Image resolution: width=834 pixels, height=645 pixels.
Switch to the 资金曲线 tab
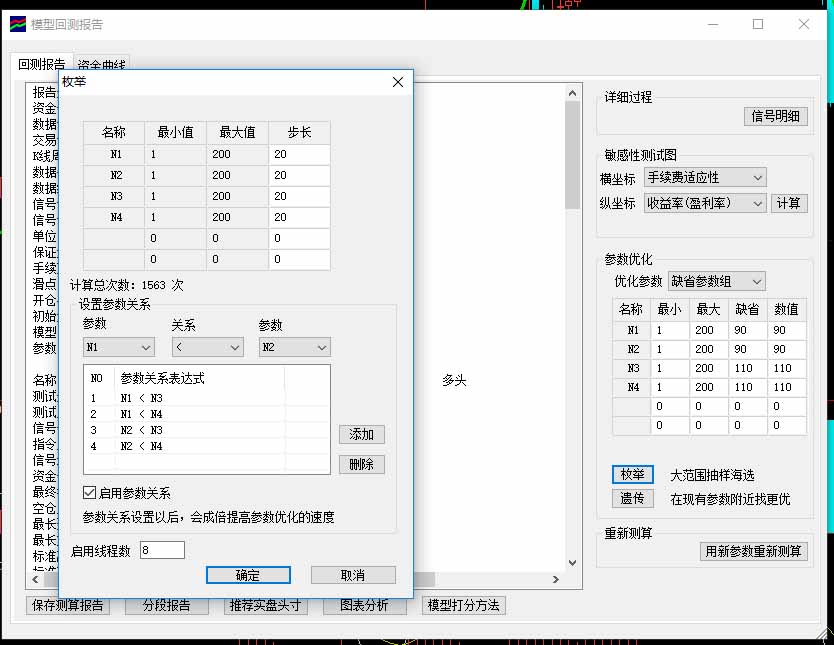coord(102,66)
